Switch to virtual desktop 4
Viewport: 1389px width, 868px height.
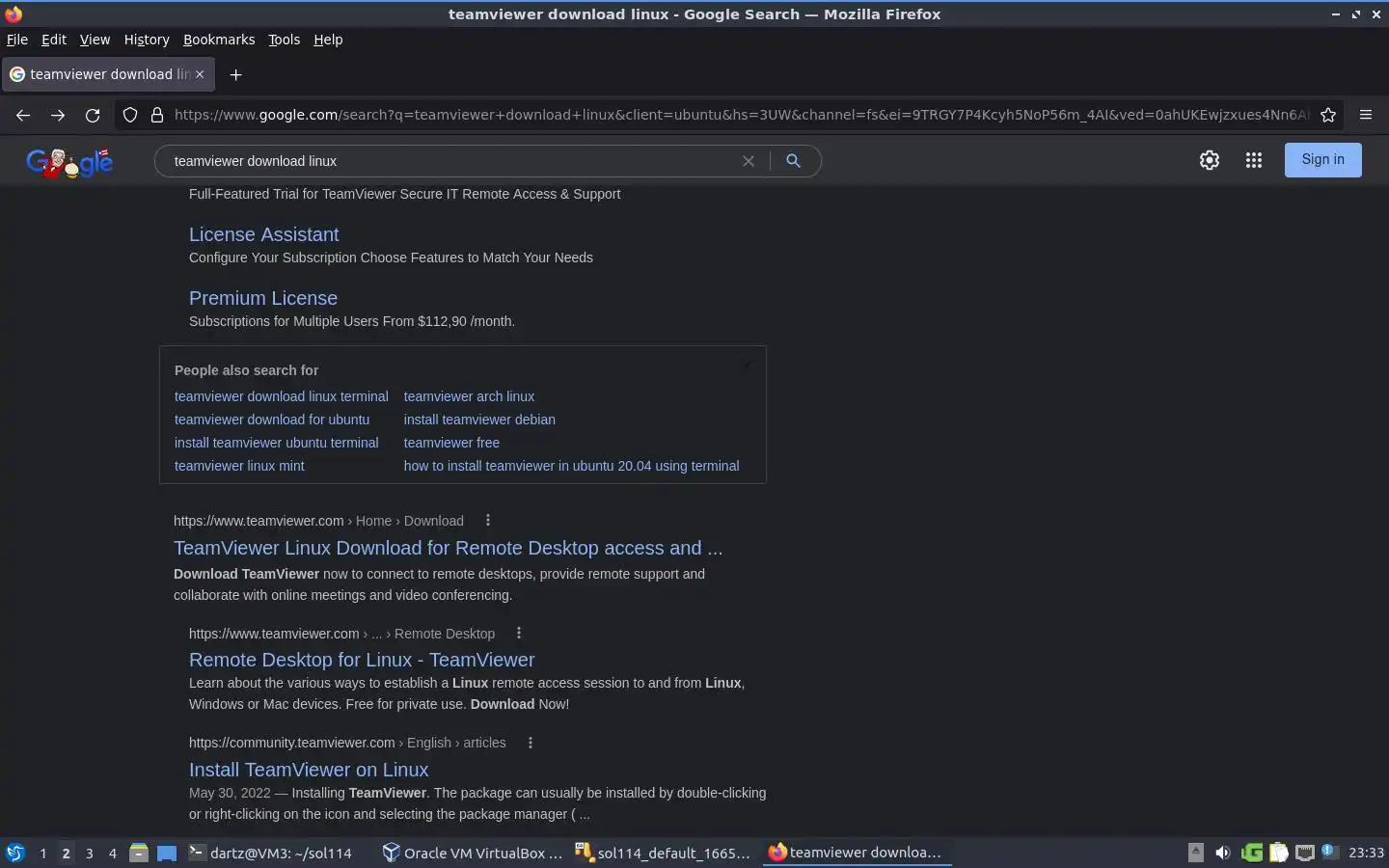(113, 853)
